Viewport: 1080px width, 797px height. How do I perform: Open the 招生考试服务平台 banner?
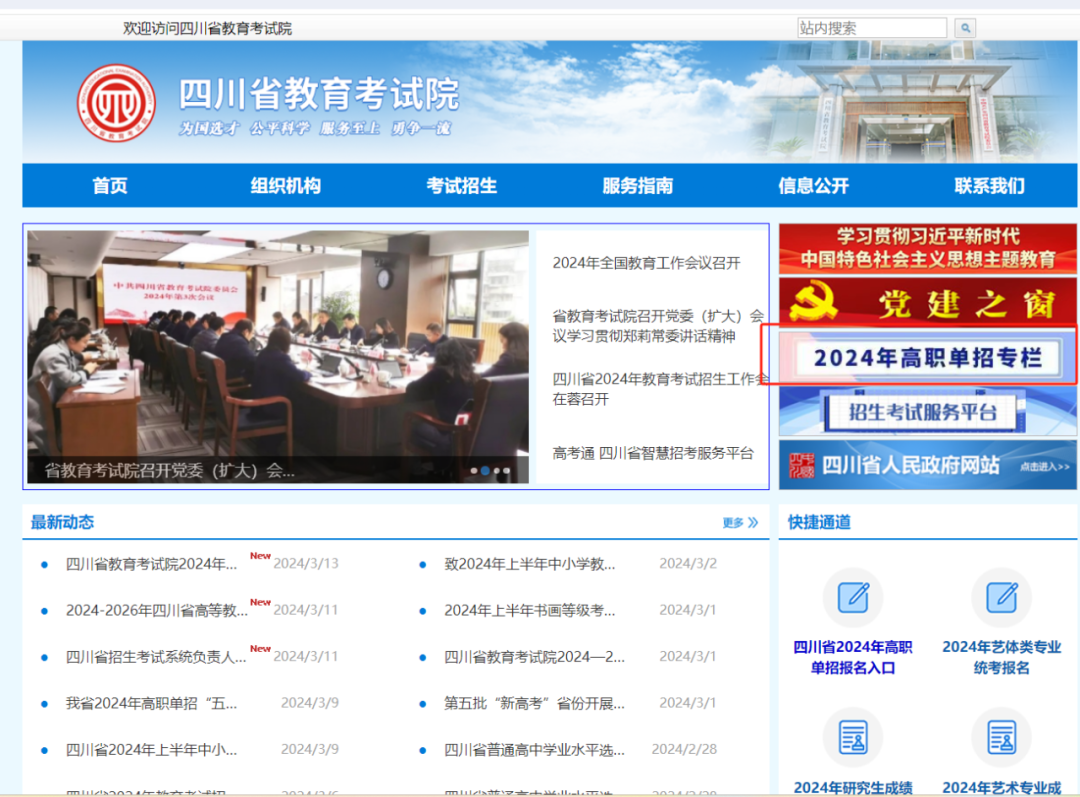pos(927,411)
